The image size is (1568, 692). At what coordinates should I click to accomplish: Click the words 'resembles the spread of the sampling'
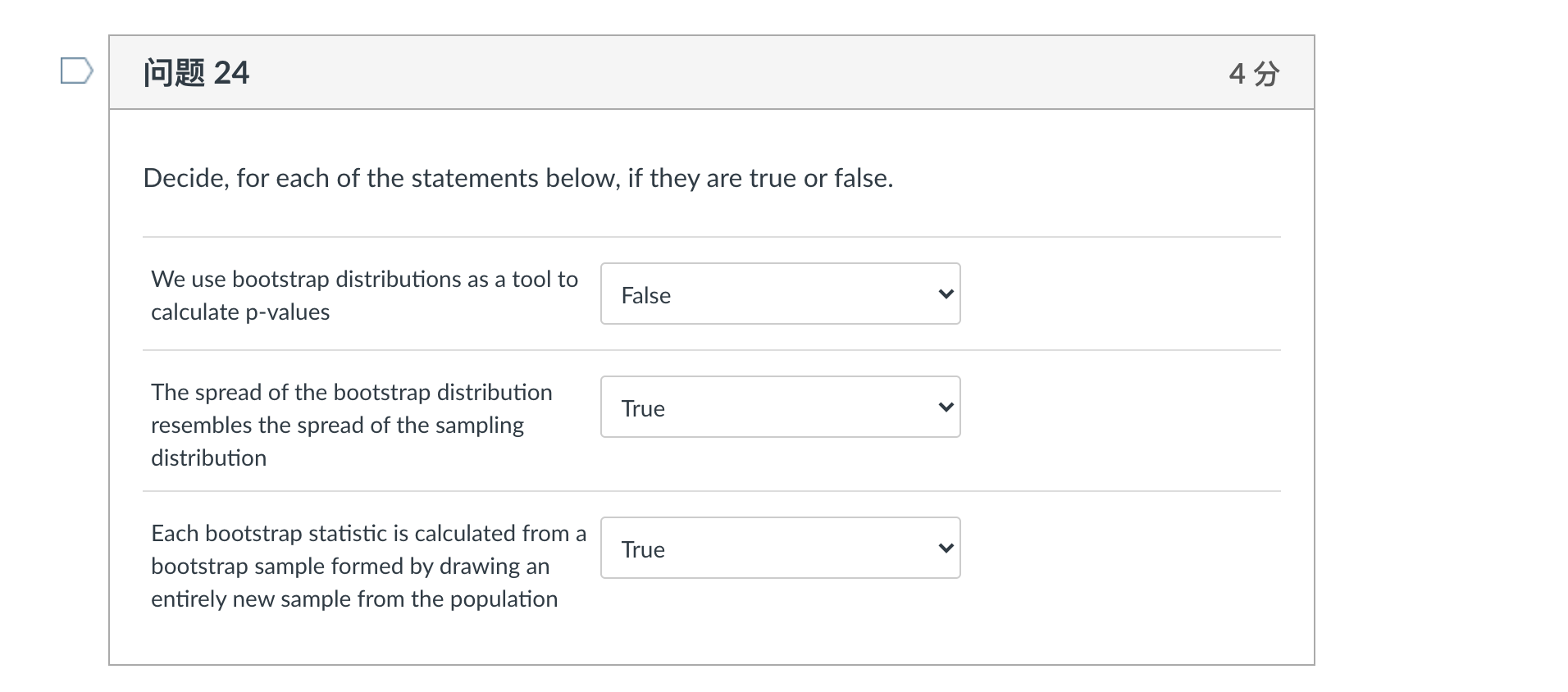[x=337, y=426]
